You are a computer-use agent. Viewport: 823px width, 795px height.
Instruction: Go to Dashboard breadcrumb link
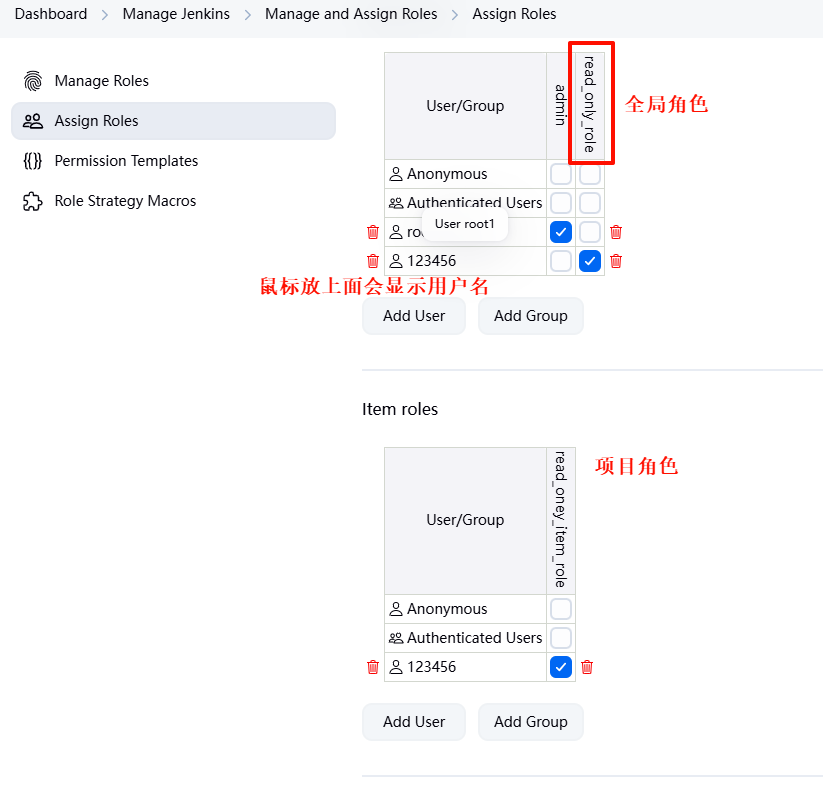point(51,14)
